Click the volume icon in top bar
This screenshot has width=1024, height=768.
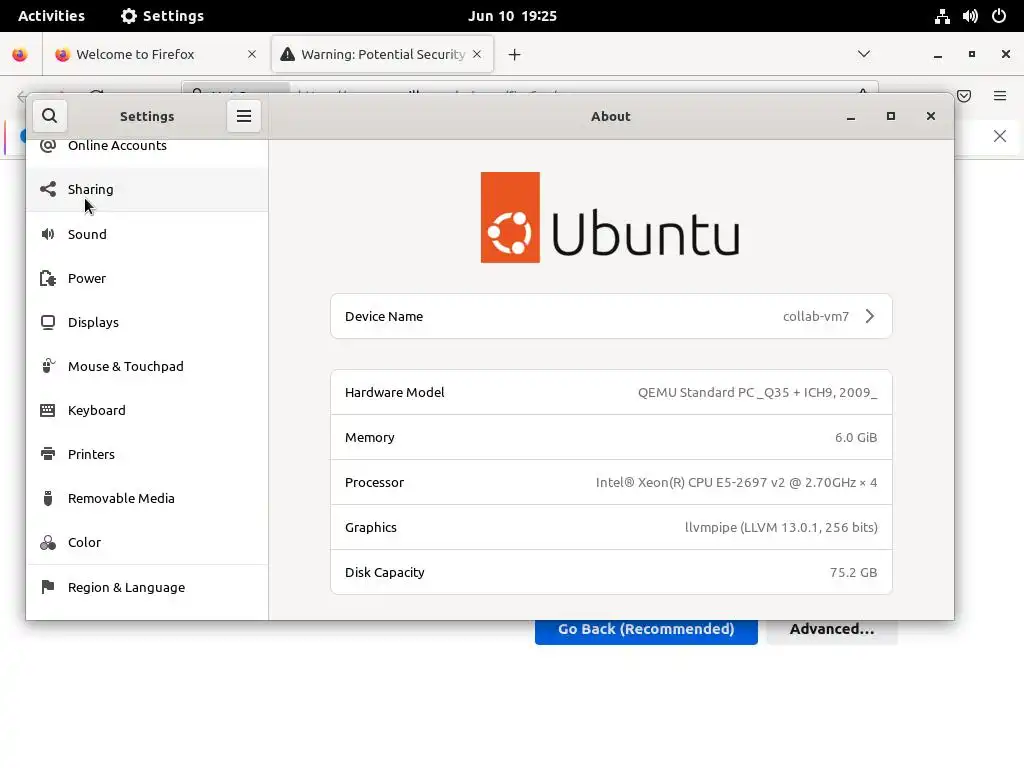pos(970,16)
